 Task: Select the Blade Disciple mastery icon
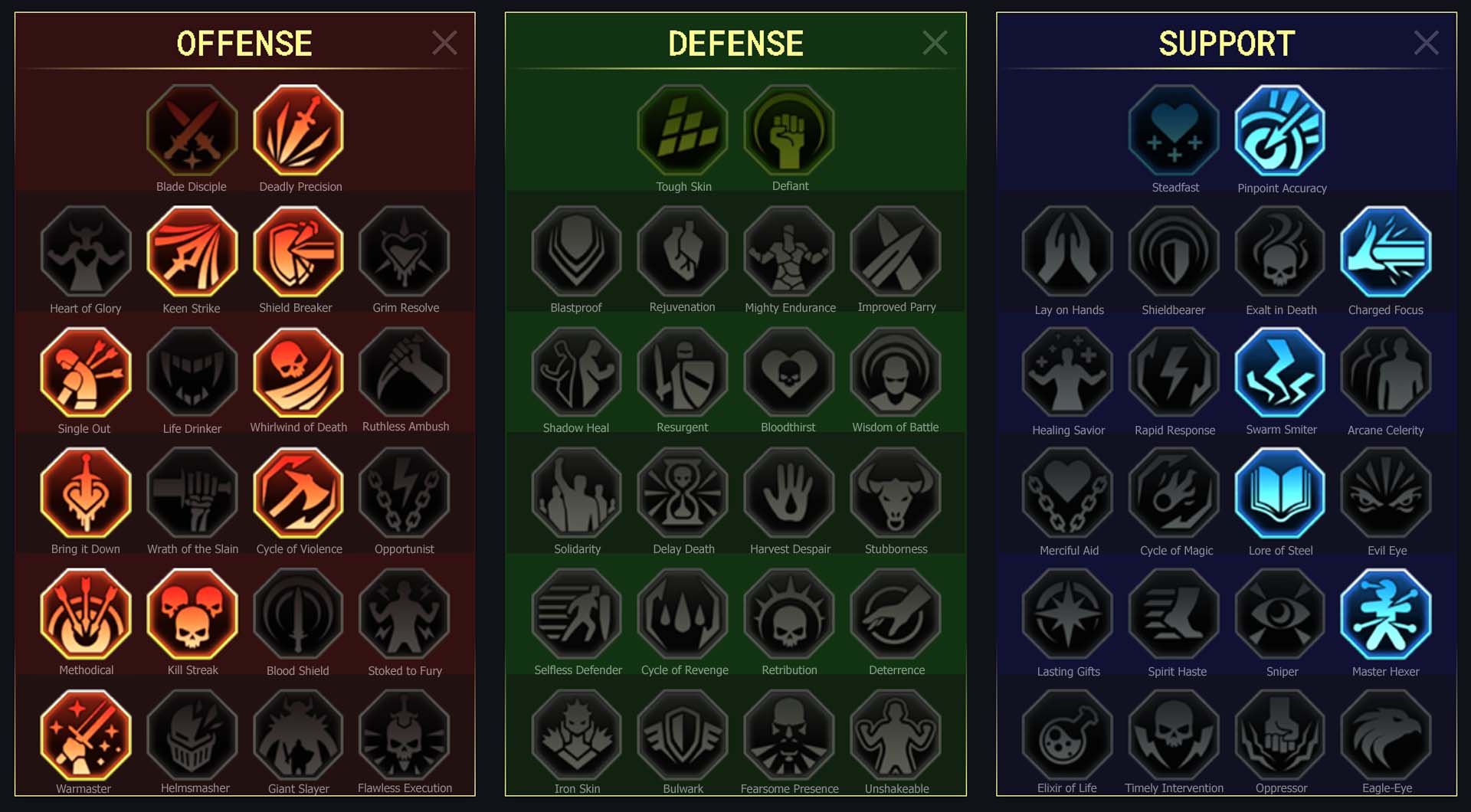(192, 131)
